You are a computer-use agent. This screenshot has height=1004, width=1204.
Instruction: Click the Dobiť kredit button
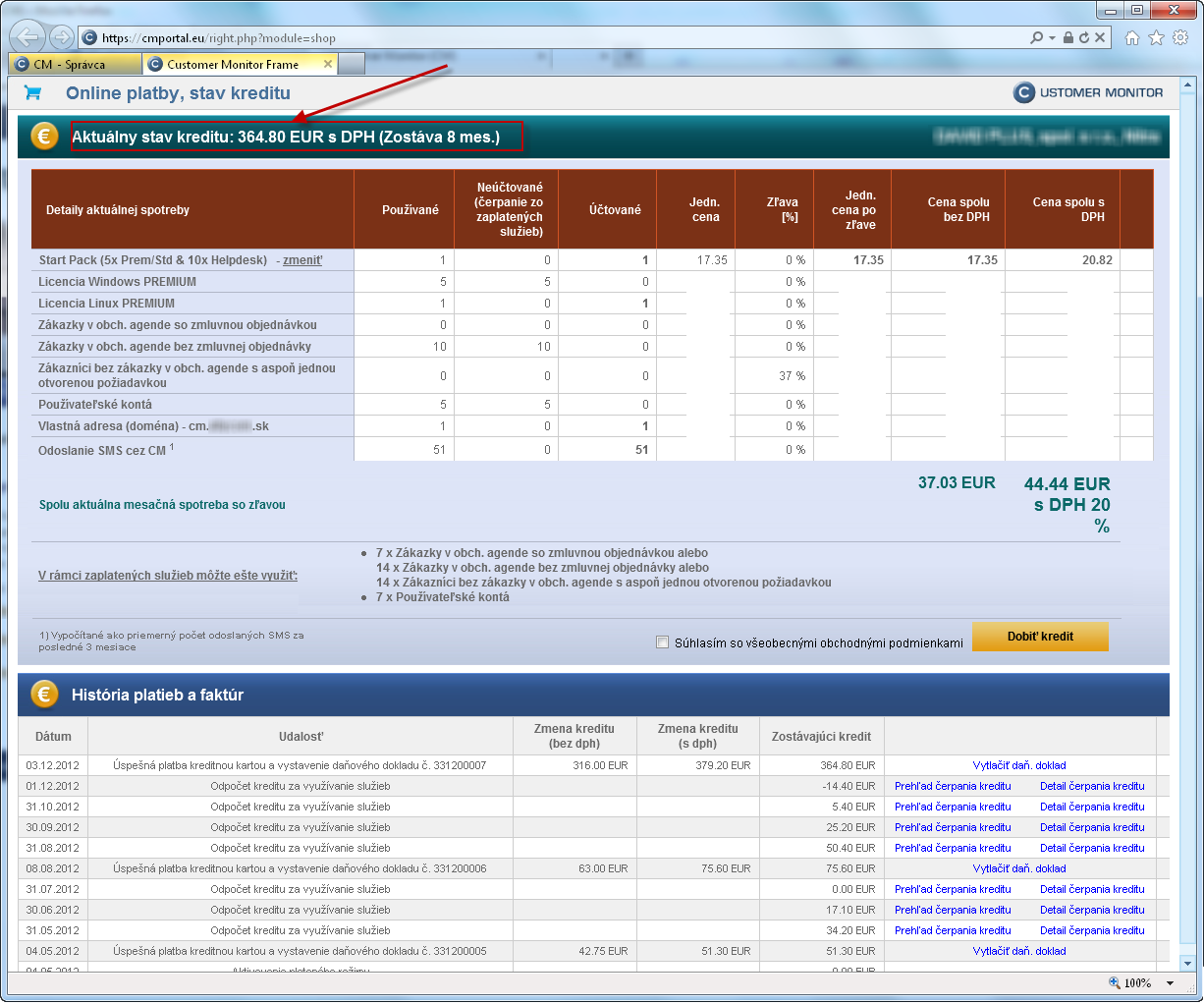click(1040, 637)
